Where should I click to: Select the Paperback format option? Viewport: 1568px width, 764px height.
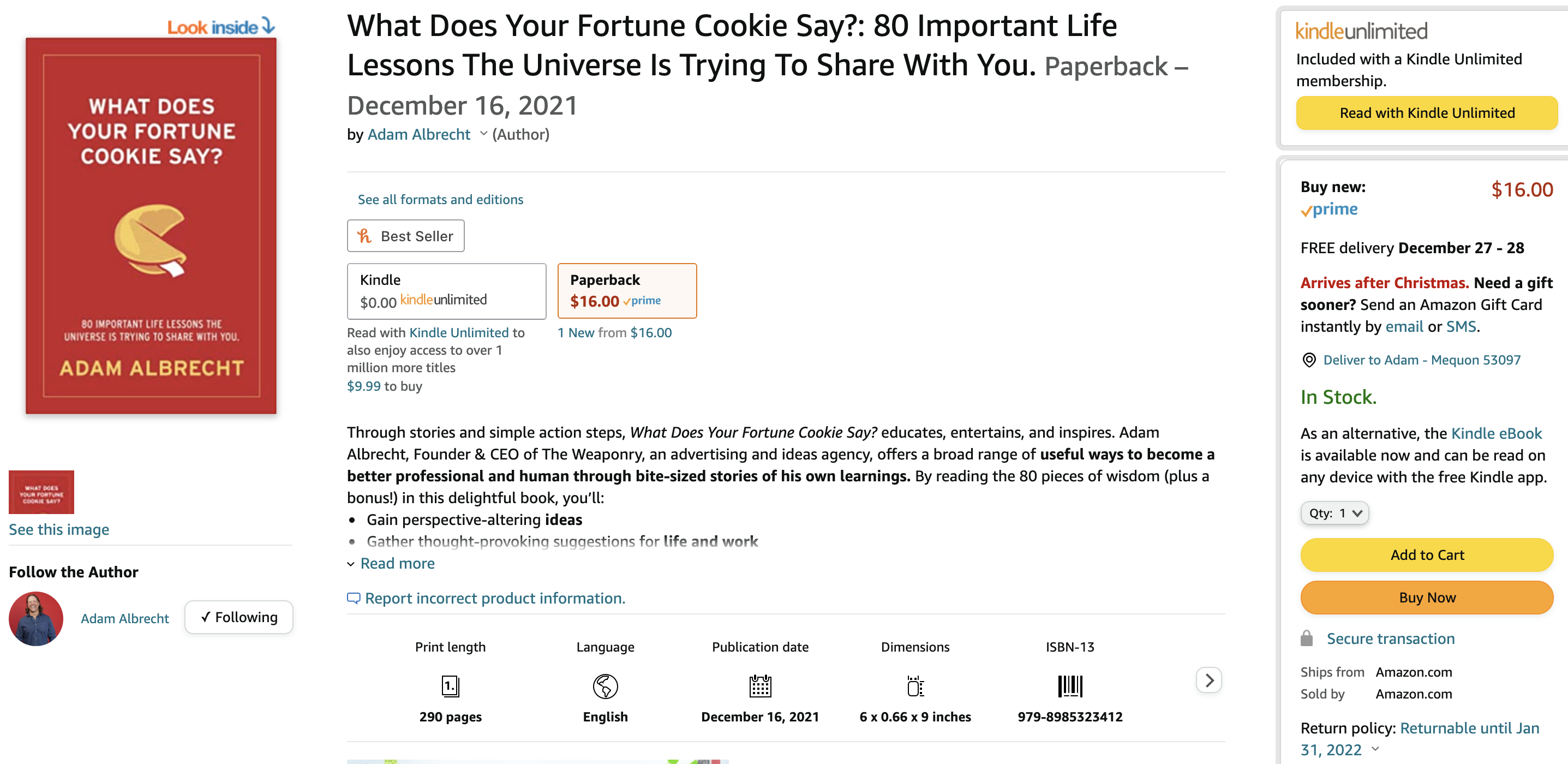tap(627, 291)
